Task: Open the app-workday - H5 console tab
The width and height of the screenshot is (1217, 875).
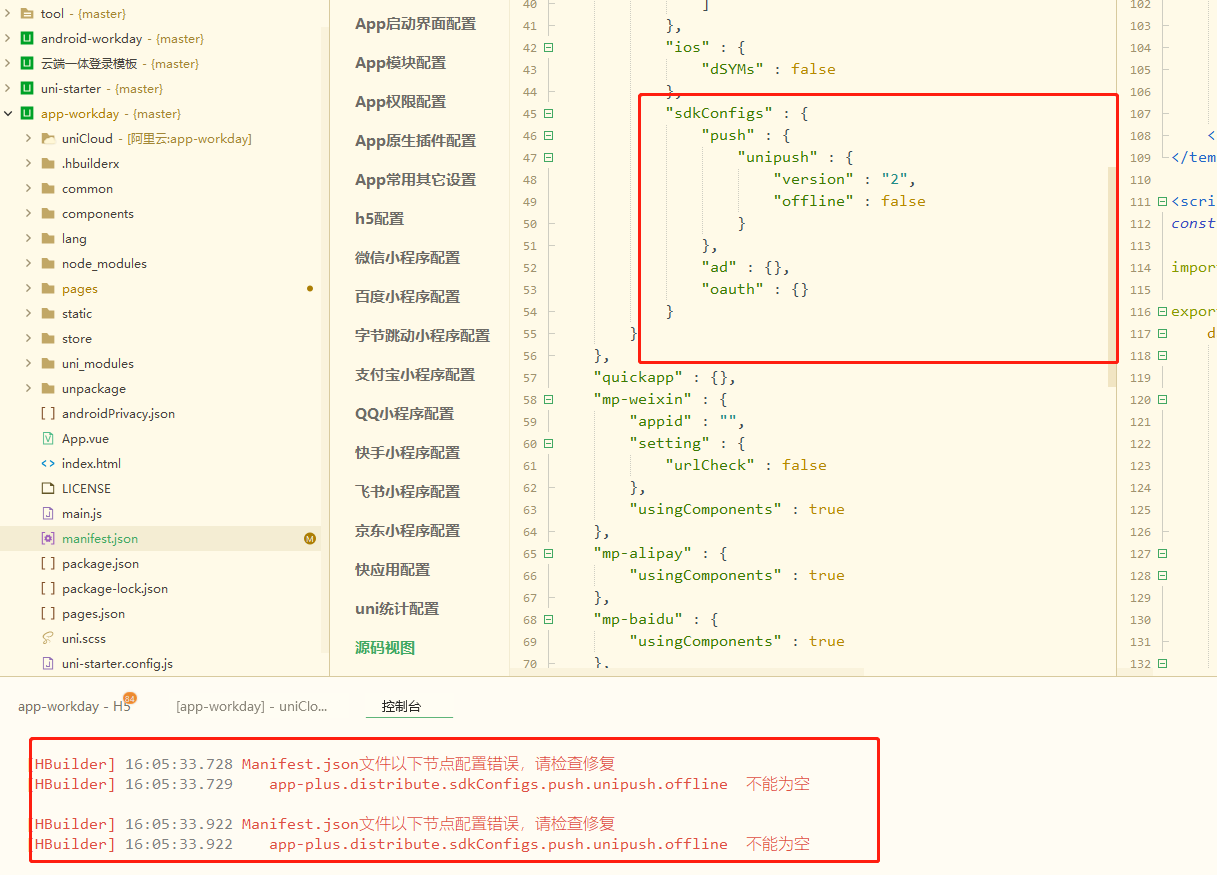Action: 74,706
